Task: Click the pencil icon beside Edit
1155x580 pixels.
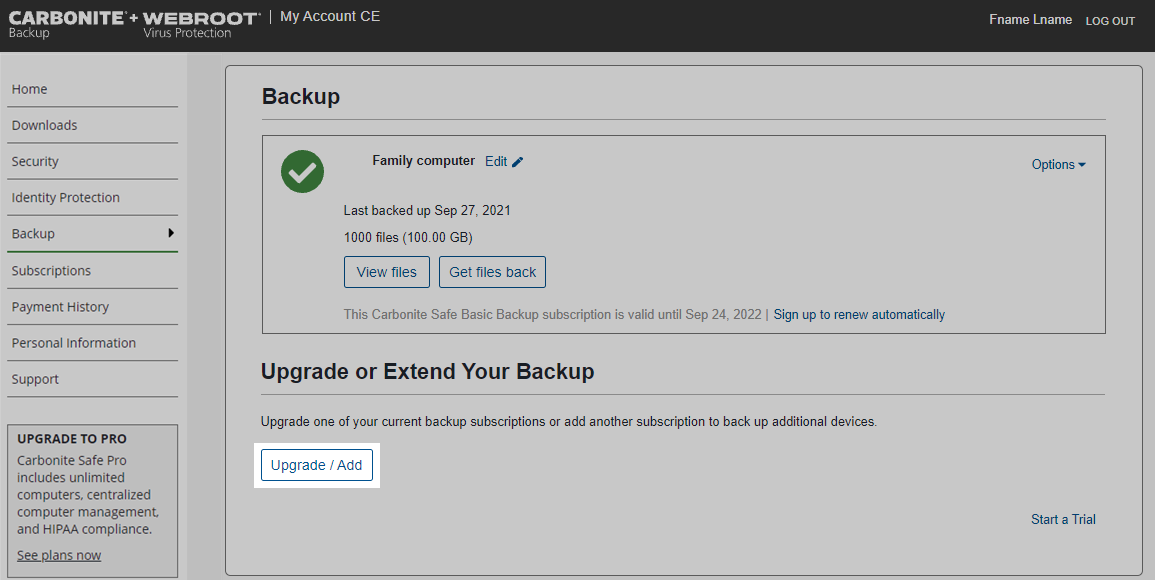Action: pos(518,162)
